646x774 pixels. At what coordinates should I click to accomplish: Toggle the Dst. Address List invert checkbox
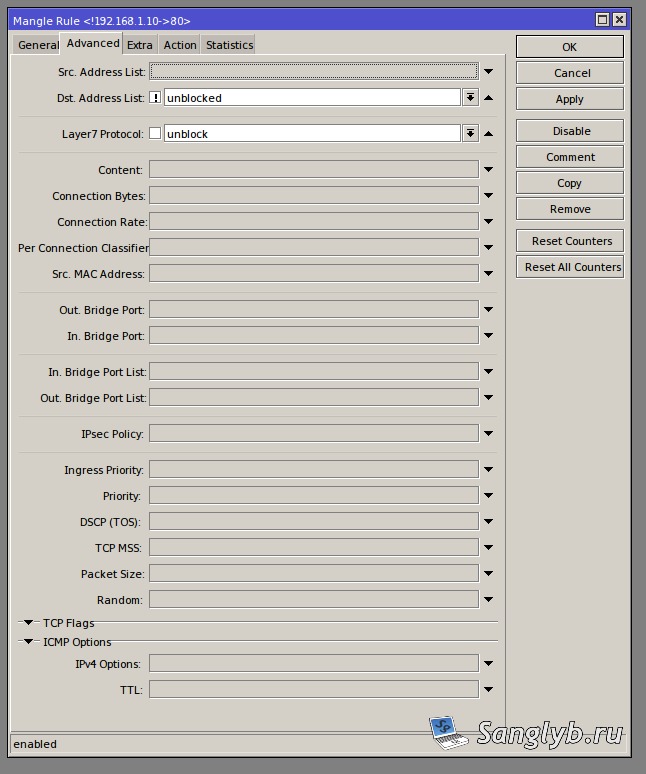(x=155, y=97)
